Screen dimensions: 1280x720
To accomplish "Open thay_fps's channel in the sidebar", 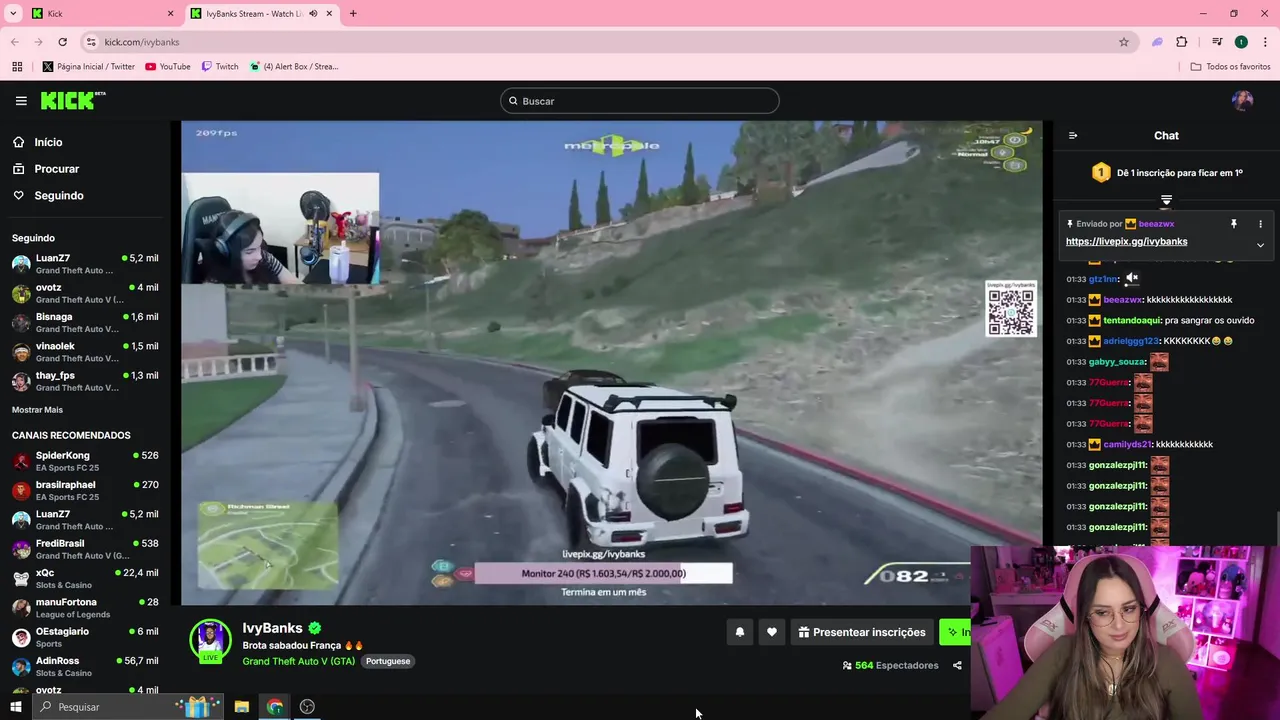I will coord(85,381).
